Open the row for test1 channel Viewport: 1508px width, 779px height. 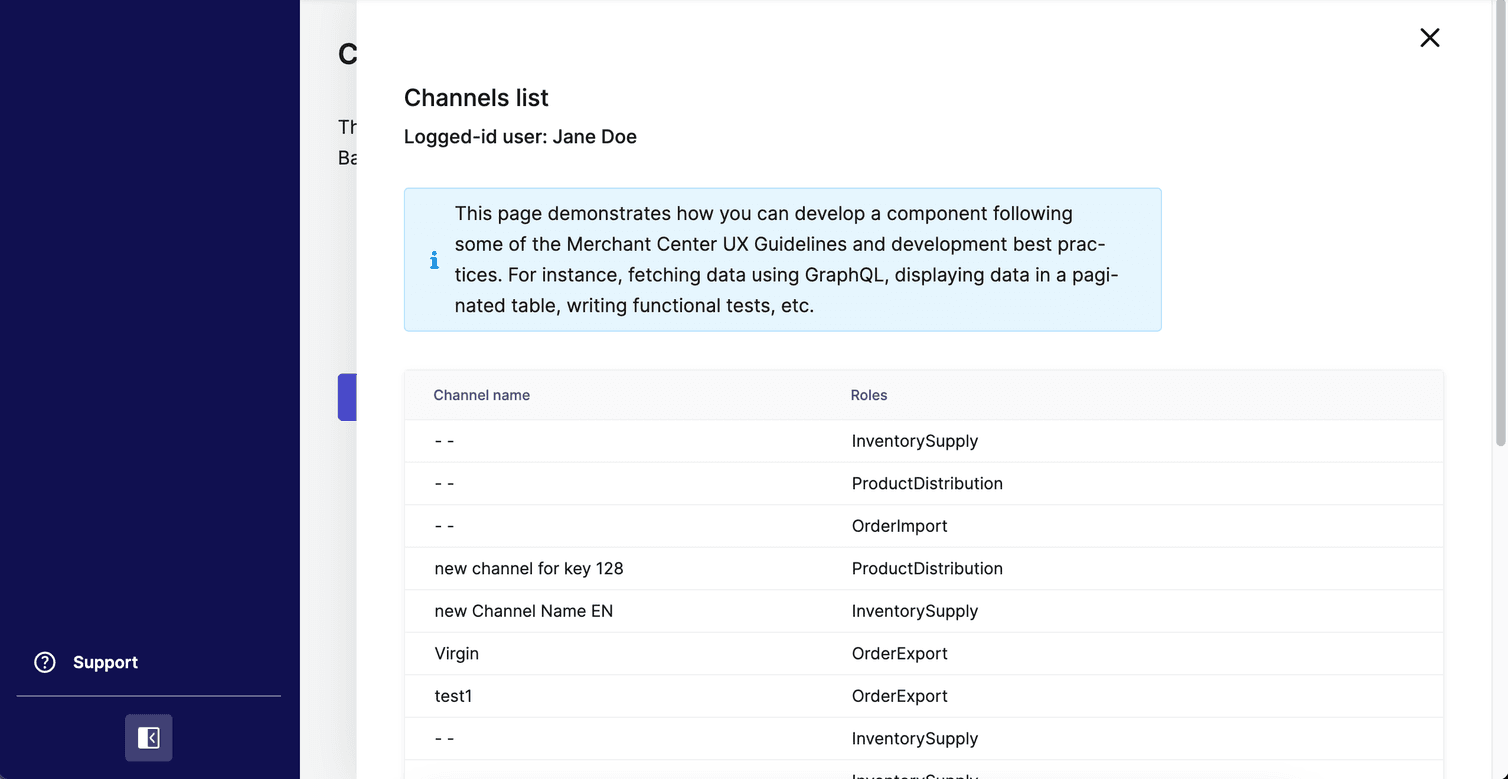pos(453,695)
